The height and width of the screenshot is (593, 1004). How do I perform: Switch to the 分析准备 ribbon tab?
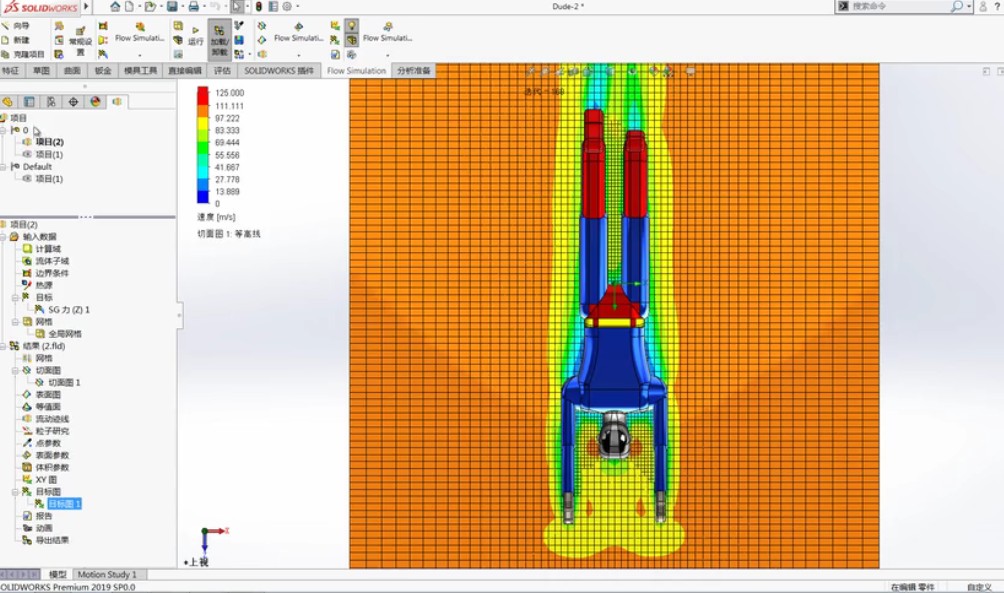(x=414, y=70)
